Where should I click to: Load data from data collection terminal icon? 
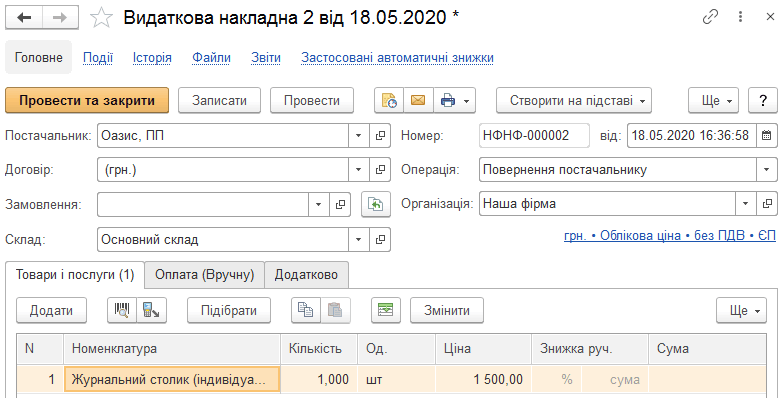point(151,310)
